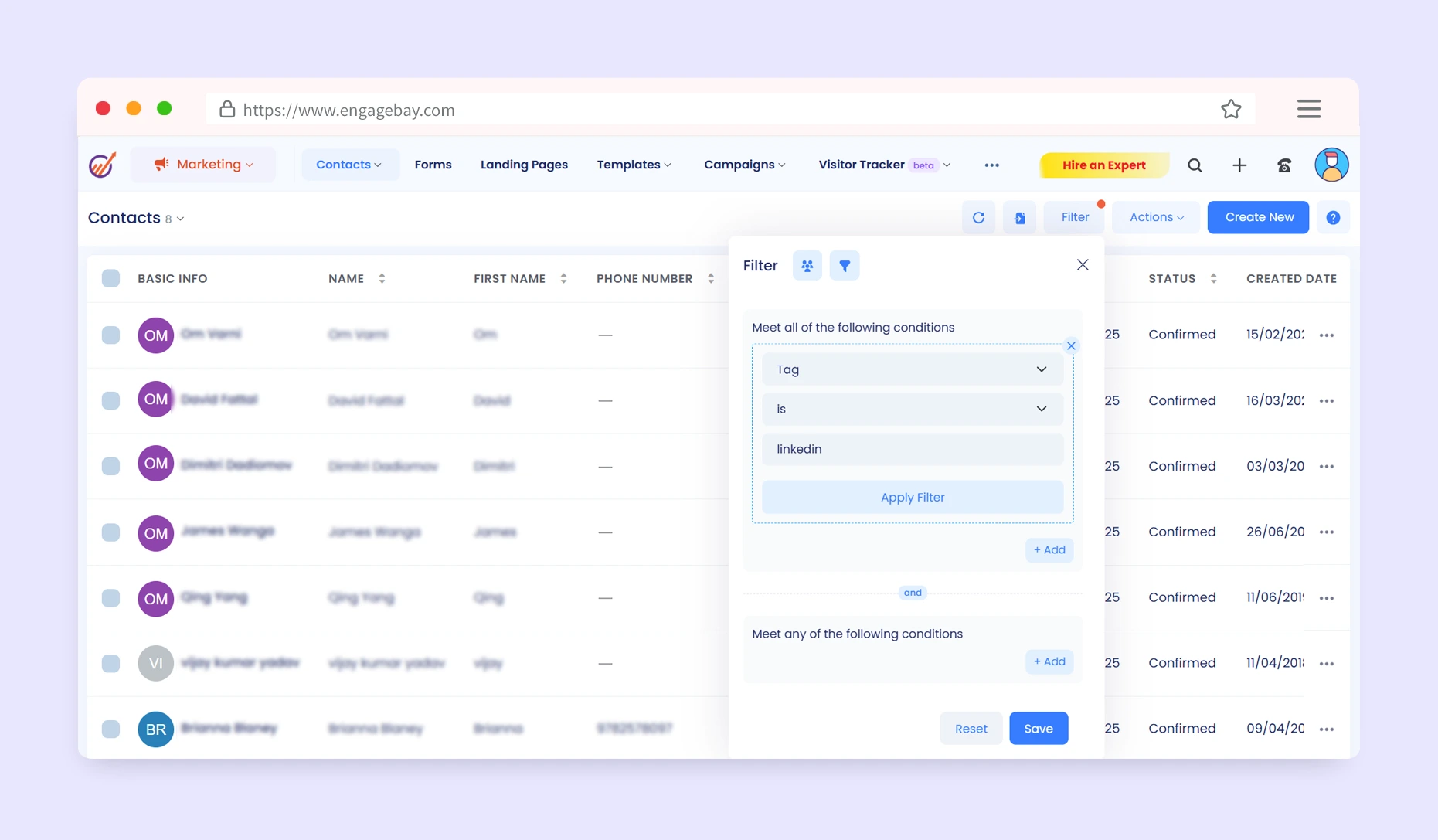The width and height of the screenshot is (1438, 840).
Task: Click the linkedin tag value field
Action: [912, 449]
